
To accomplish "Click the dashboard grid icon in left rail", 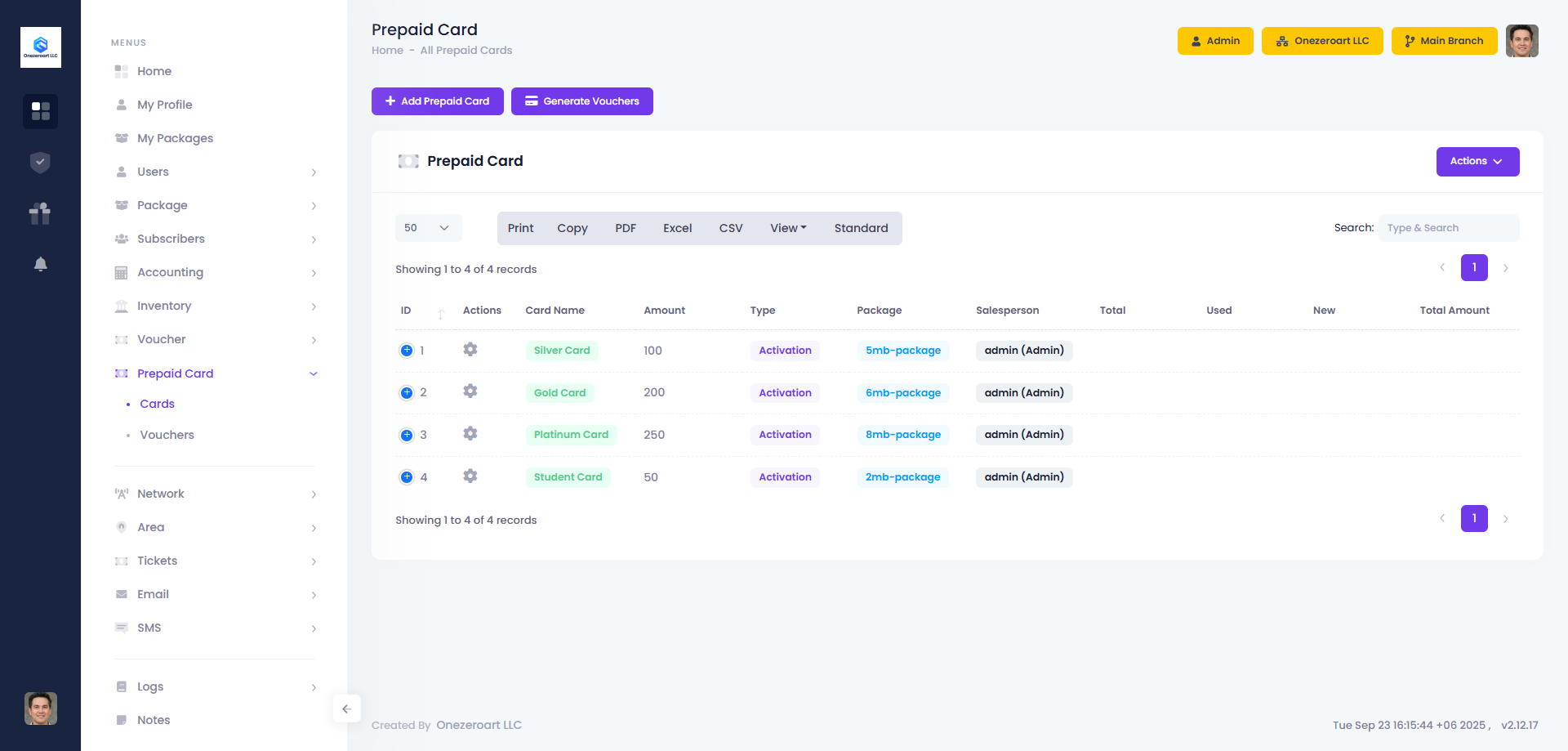I will click(40, 111).
